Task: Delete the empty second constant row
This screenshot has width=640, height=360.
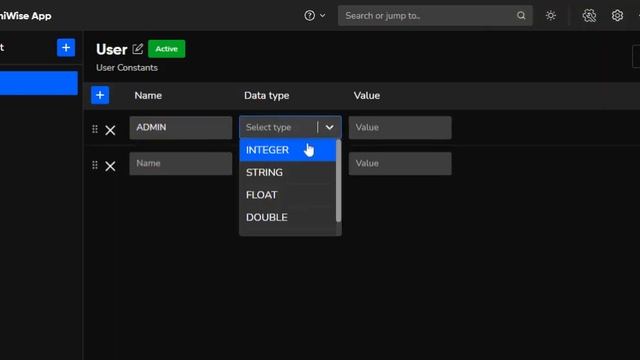Action: (110, 166)
